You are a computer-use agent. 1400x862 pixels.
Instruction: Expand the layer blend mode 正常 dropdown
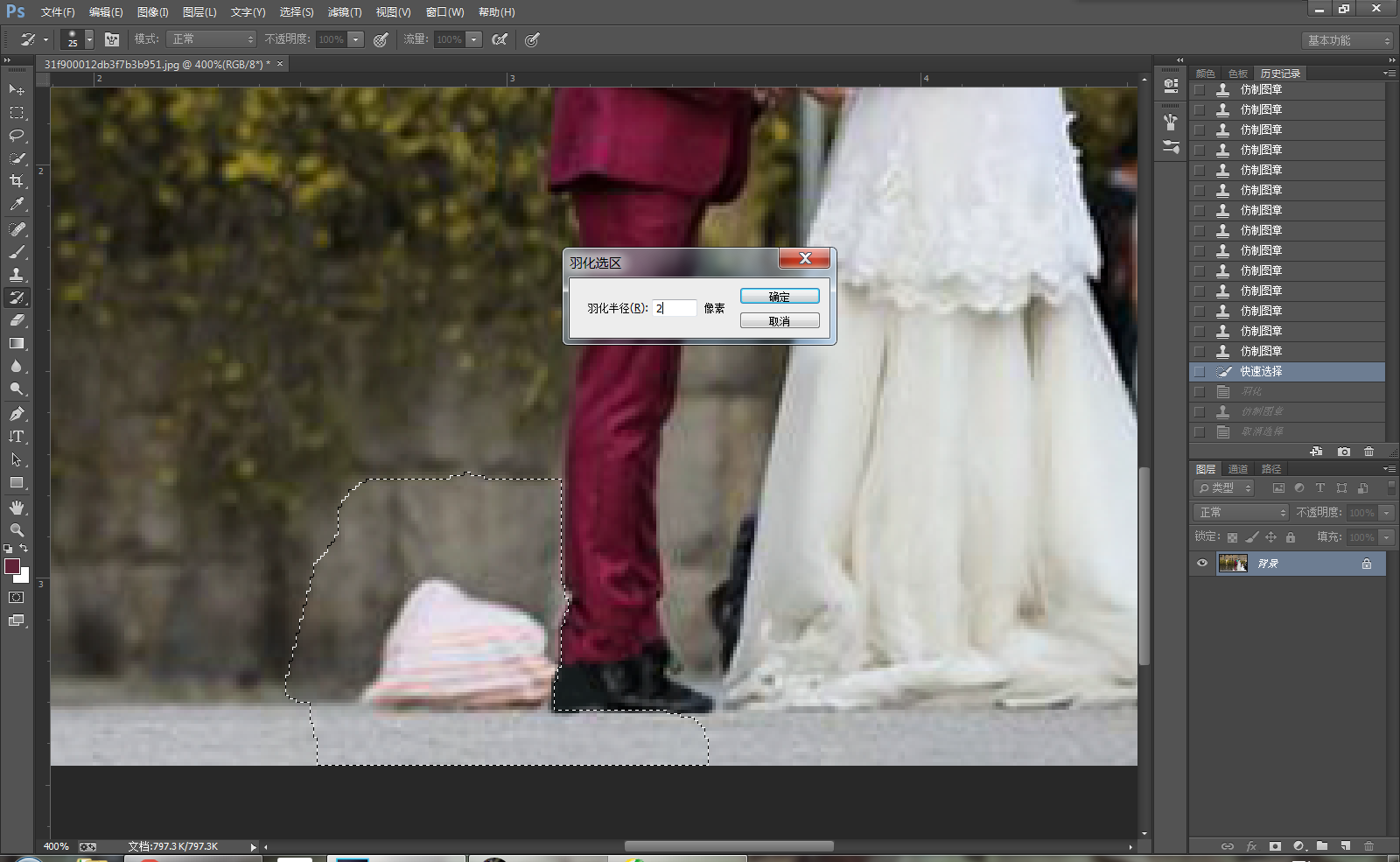click(1242, 513)
